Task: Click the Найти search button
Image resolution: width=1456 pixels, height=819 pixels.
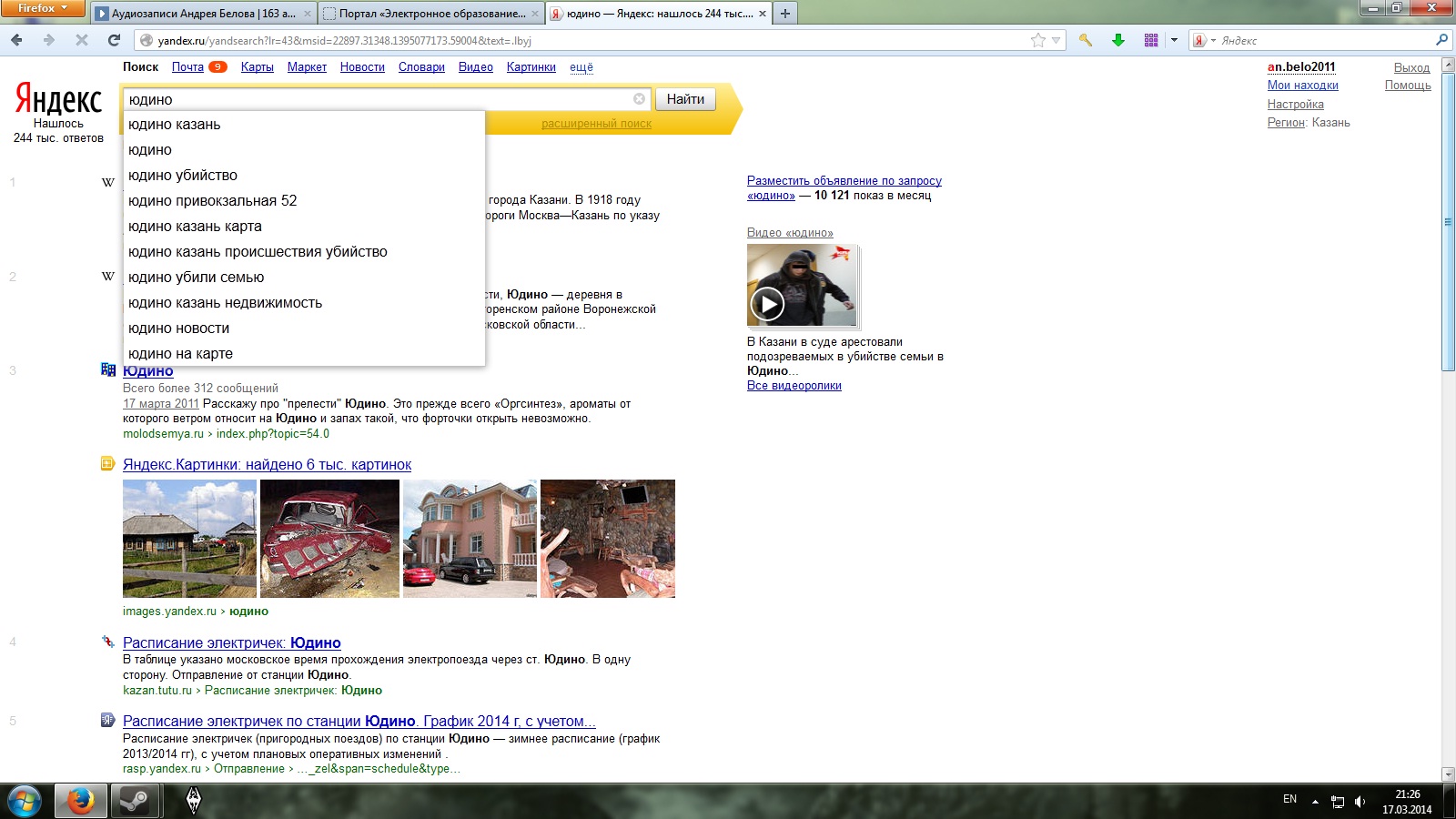Action: point(685,99)
